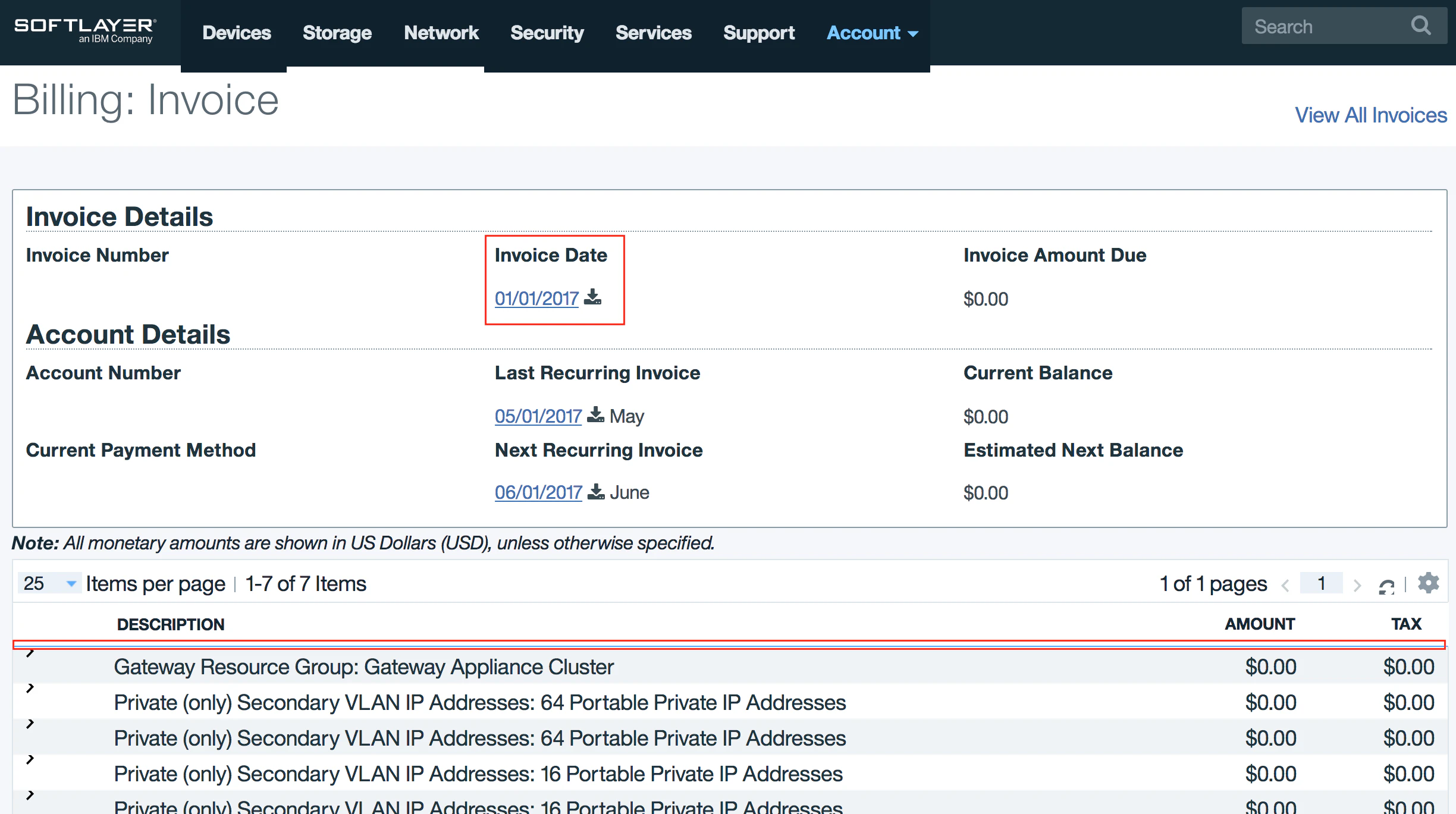Open the Devices menu

click(x=237, y=33)
